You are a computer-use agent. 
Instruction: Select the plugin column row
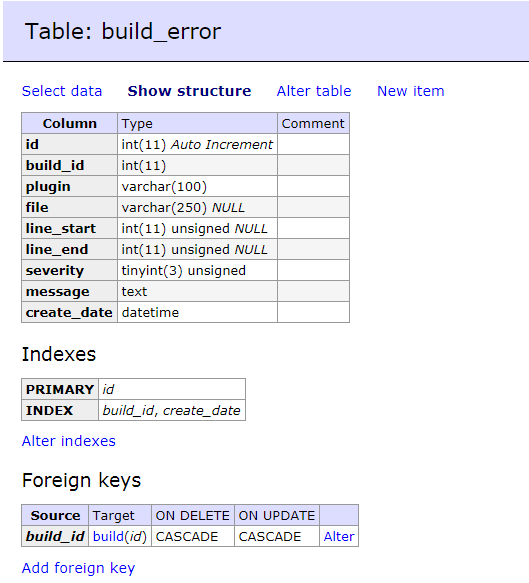185,186
